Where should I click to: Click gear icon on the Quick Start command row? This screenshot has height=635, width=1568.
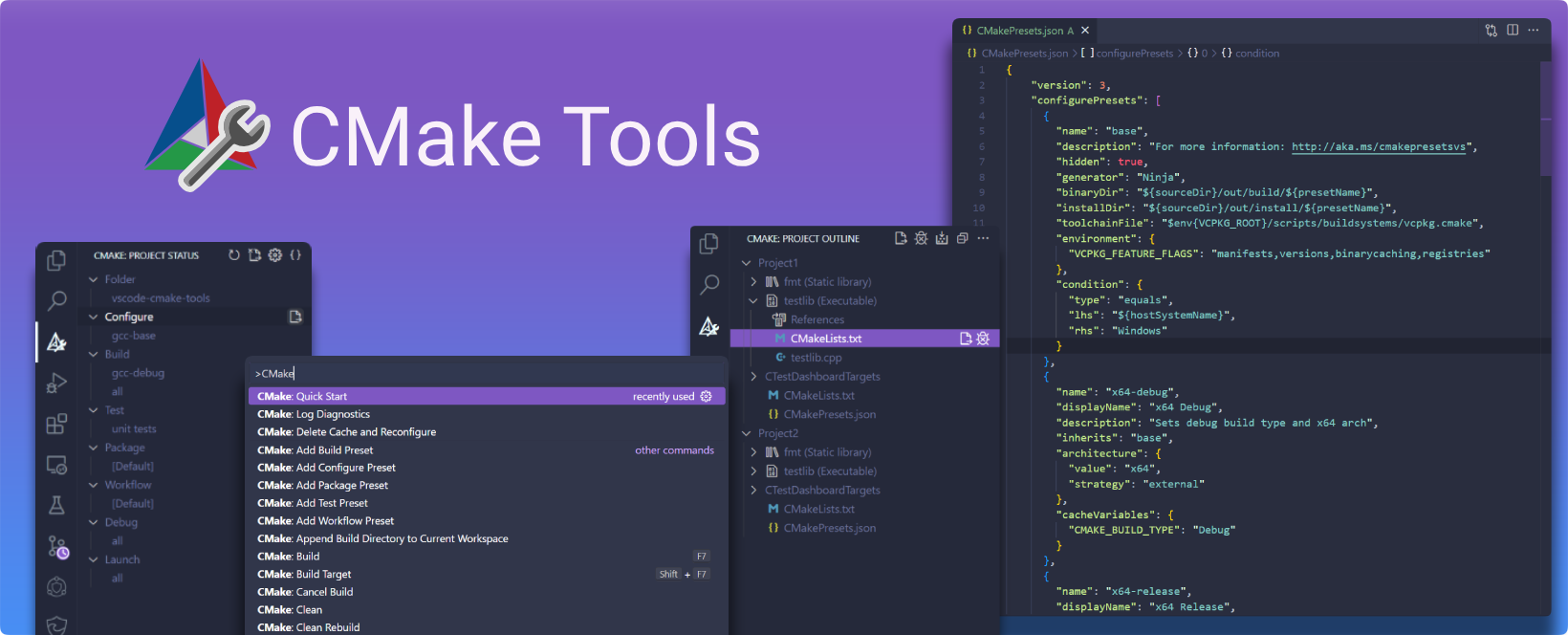point(707,396)
